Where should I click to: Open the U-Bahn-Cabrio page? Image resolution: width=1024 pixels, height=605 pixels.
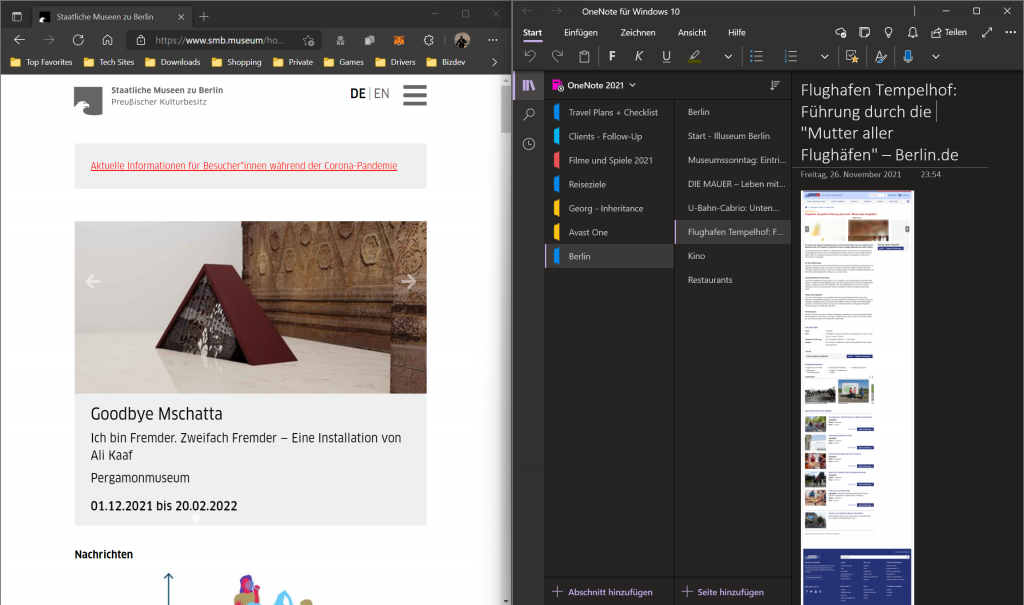(x=733, y=208)
